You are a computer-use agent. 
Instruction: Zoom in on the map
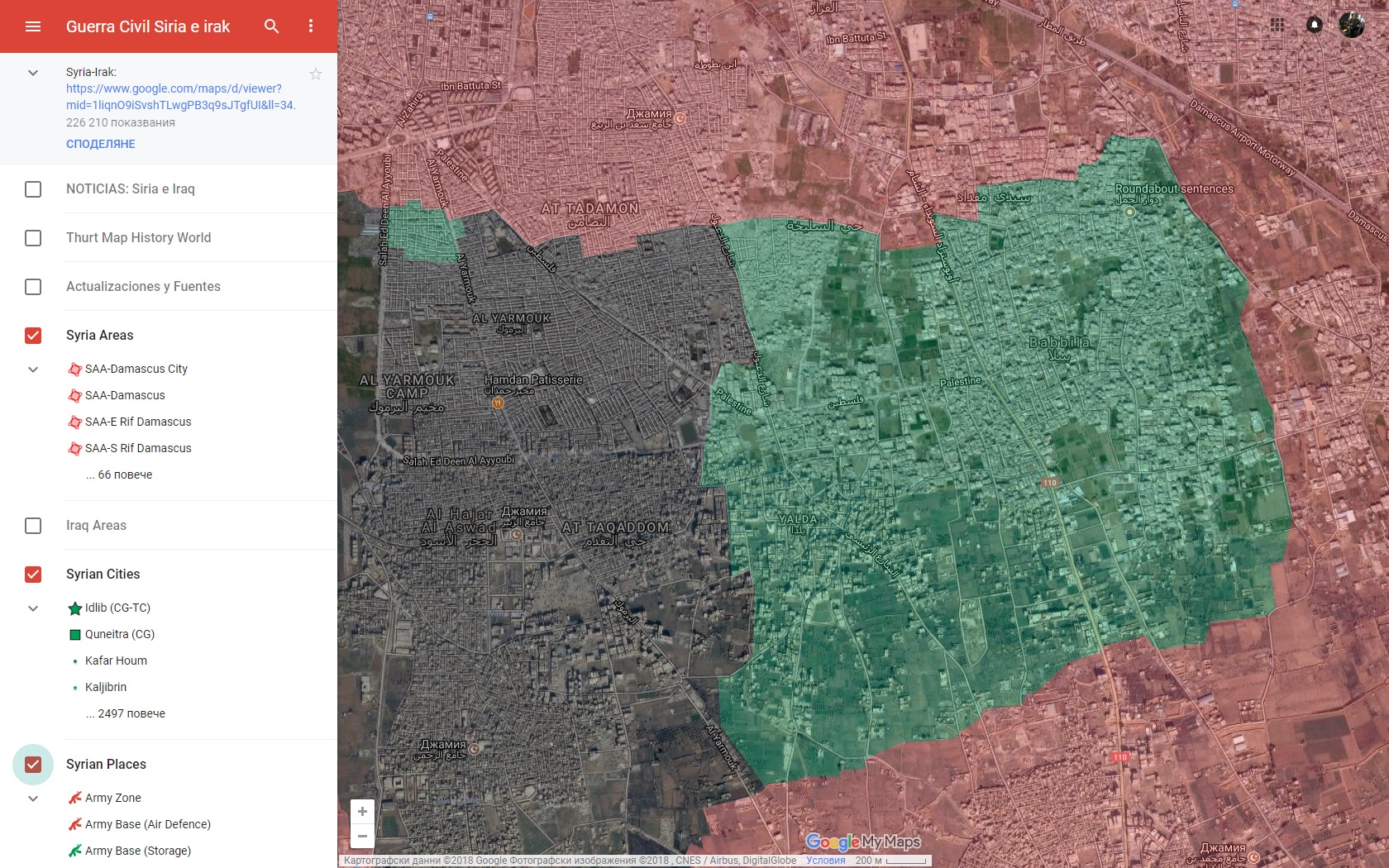coord(362,812)
